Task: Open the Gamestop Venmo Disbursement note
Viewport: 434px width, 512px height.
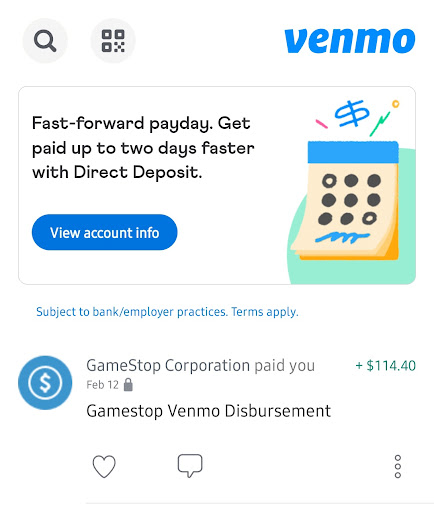Action: pos(209,411)
